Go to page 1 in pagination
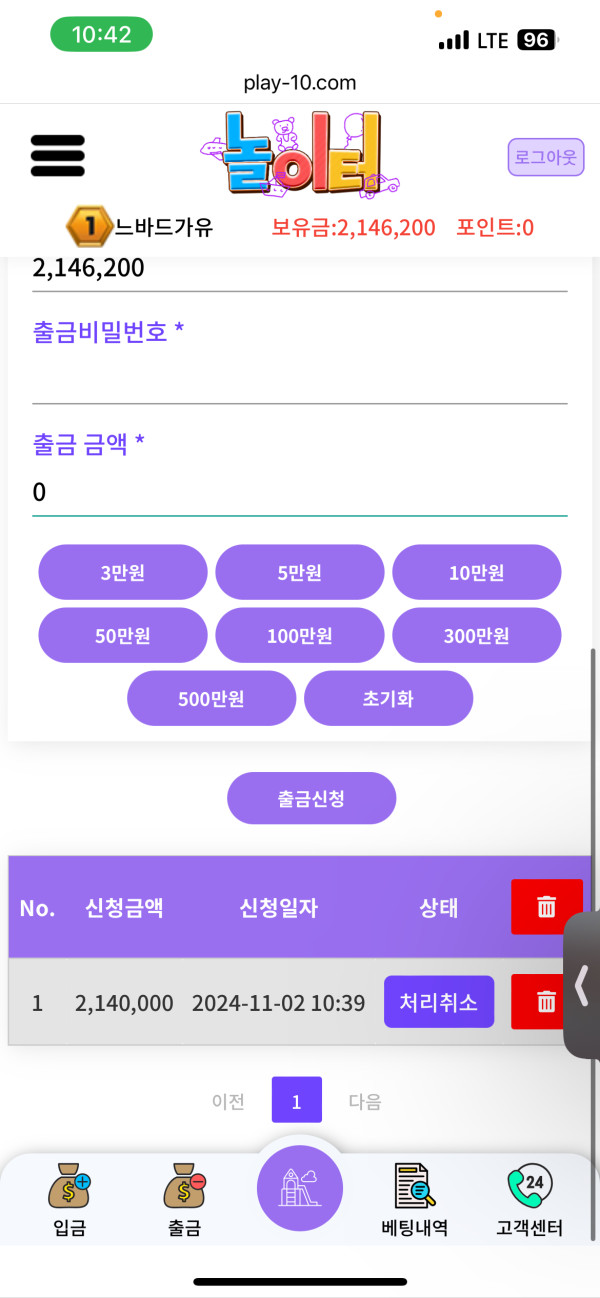Image resolution: width=600 pixels, height=1298 pixels. 296,1101
